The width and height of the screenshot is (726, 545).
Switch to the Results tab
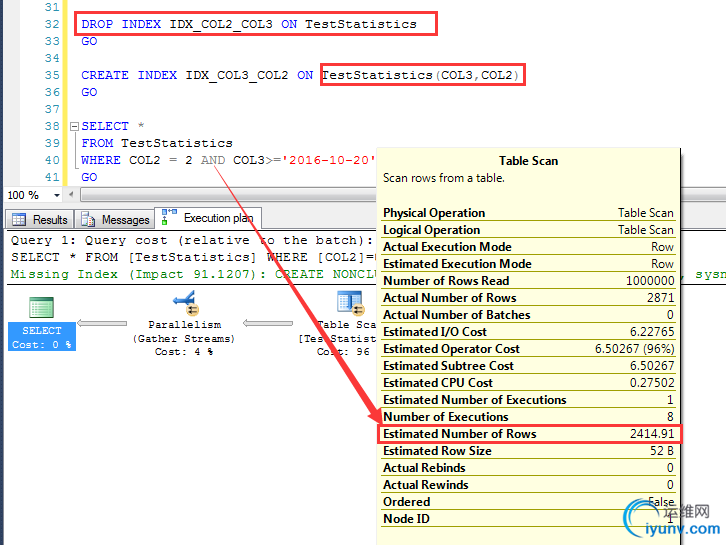click(x=40, y=219)
